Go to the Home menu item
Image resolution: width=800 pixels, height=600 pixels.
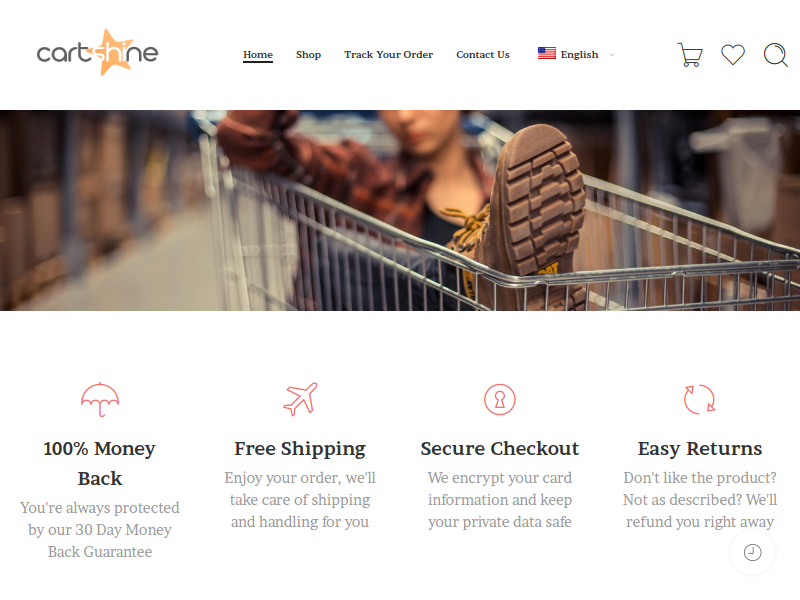tap(258, 55)
